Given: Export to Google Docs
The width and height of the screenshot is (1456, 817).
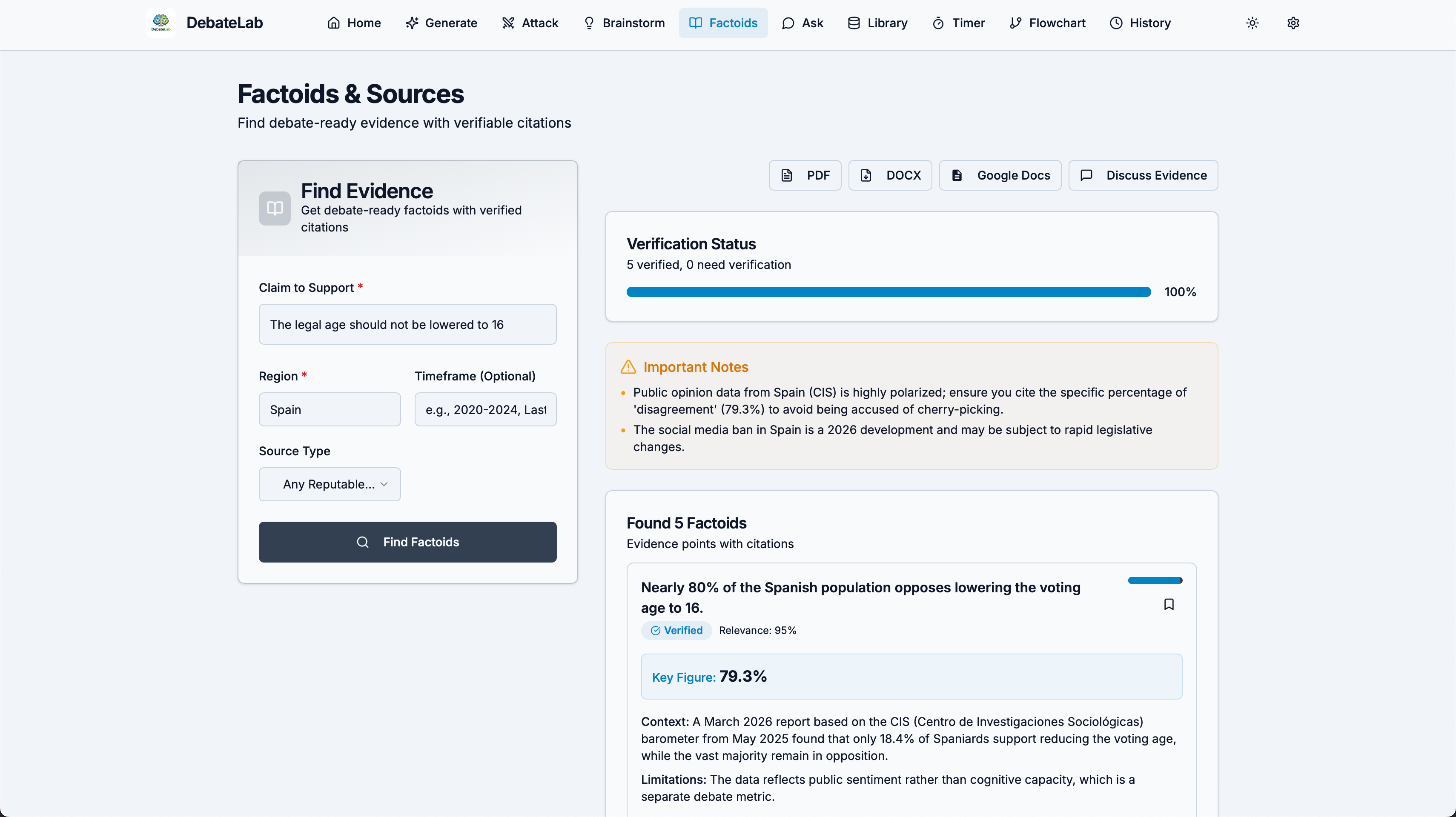Looking at the screenshot, I should click(x=999, y=175).
